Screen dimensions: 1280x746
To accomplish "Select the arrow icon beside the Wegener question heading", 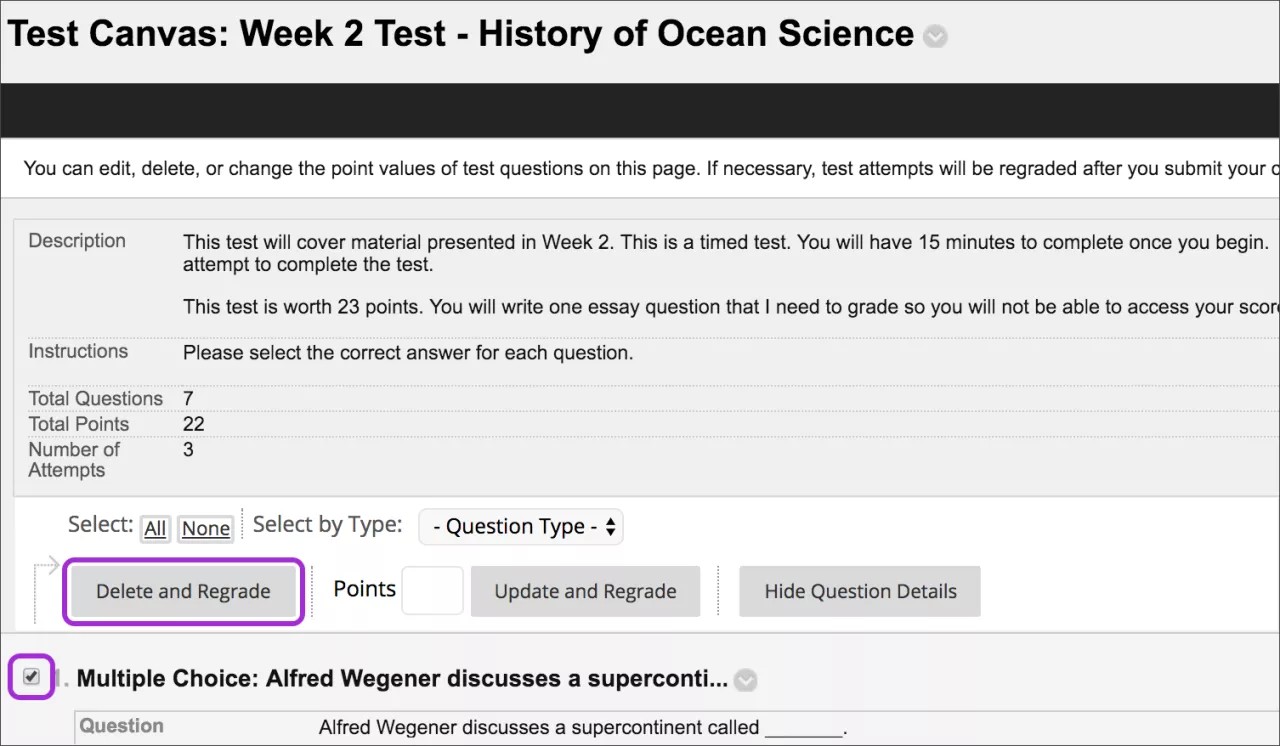I will [745, 680].
